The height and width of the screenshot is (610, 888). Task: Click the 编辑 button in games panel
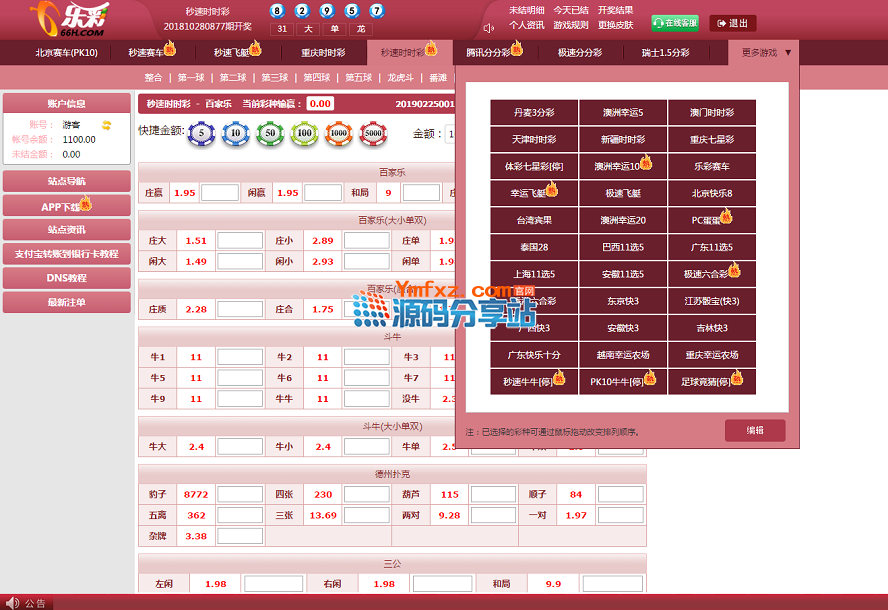pos(755,430)
